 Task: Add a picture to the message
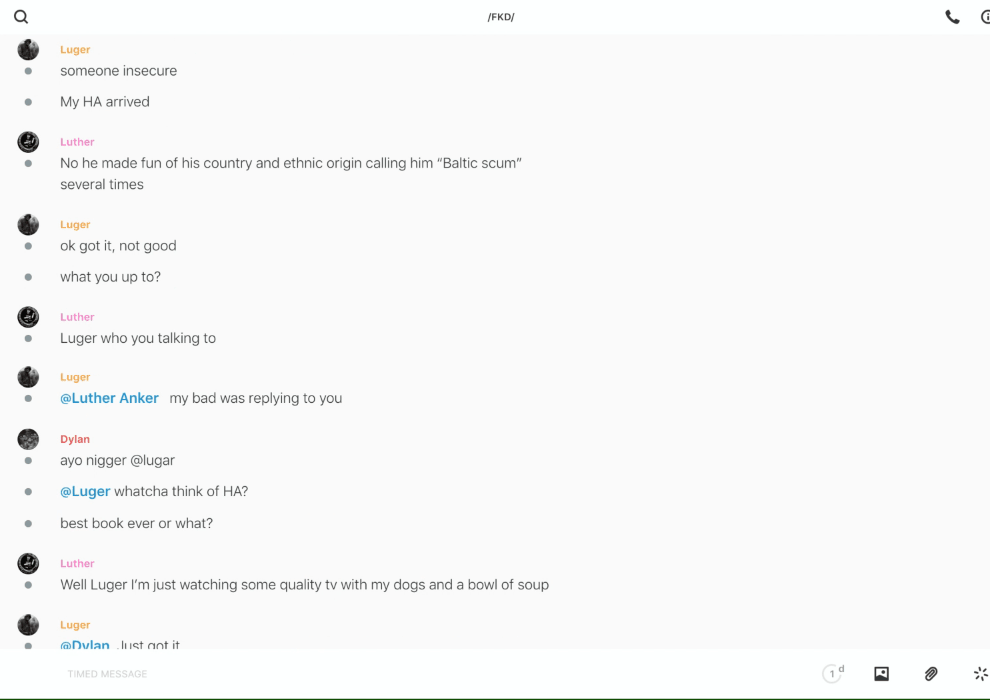(881, 674)
